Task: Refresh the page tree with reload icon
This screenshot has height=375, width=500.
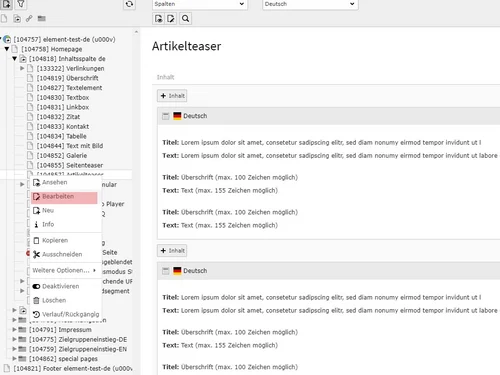Action: point(129,4)
